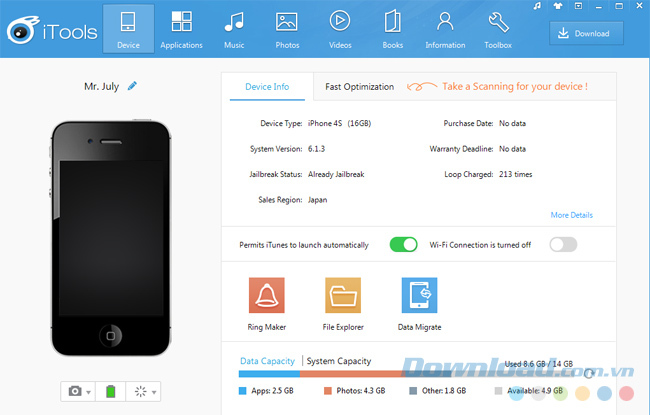Click the iPhone preview image
The image size is (650, 415).
pyautogui.click(x=111, y=238)
